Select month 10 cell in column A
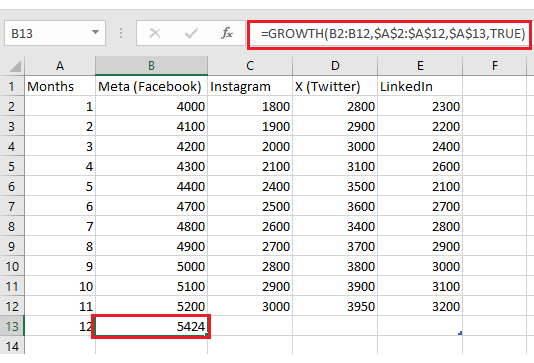 [60, 286]
